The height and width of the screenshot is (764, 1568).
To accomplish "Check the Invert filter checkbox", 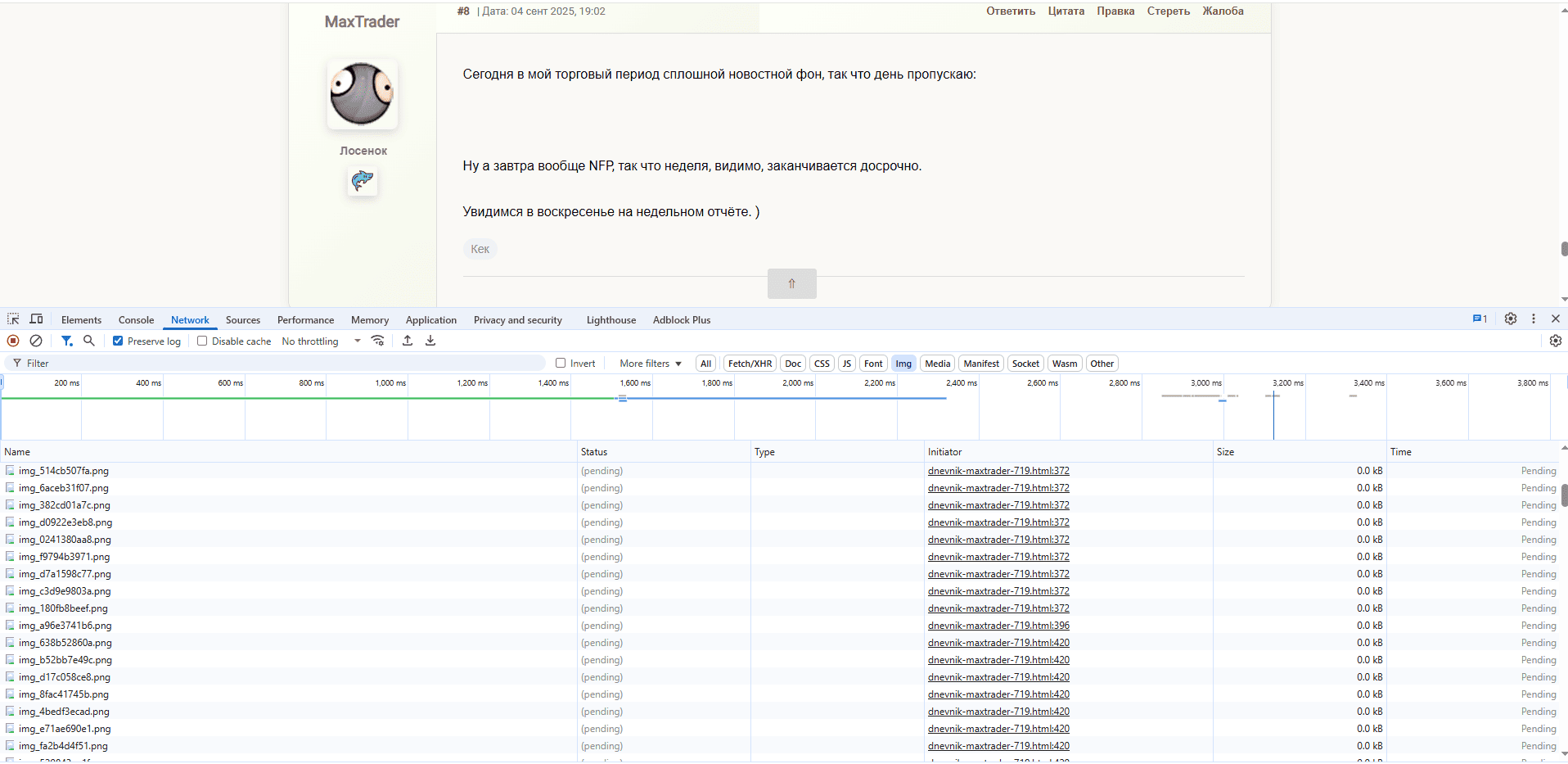I will (x=561, y=364).
